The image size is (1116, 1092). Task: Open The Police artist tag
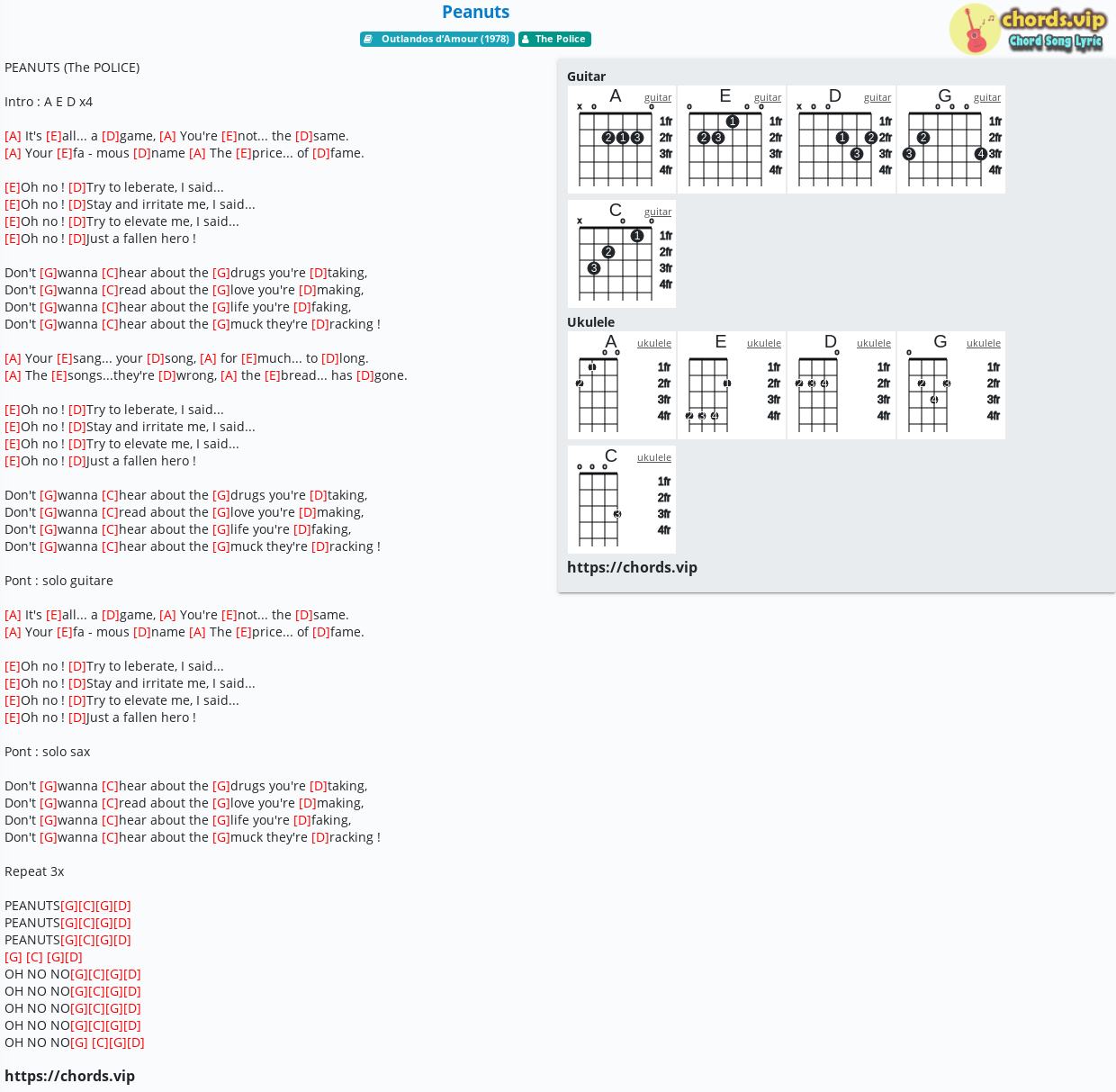(x=554, y=39)
